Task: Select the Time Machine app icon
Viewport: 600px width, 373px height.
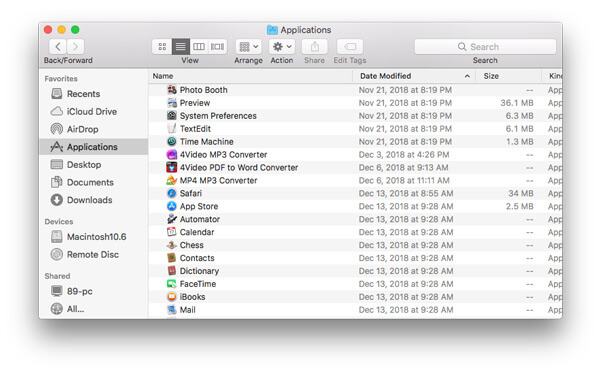Action: tap(172, 142)
